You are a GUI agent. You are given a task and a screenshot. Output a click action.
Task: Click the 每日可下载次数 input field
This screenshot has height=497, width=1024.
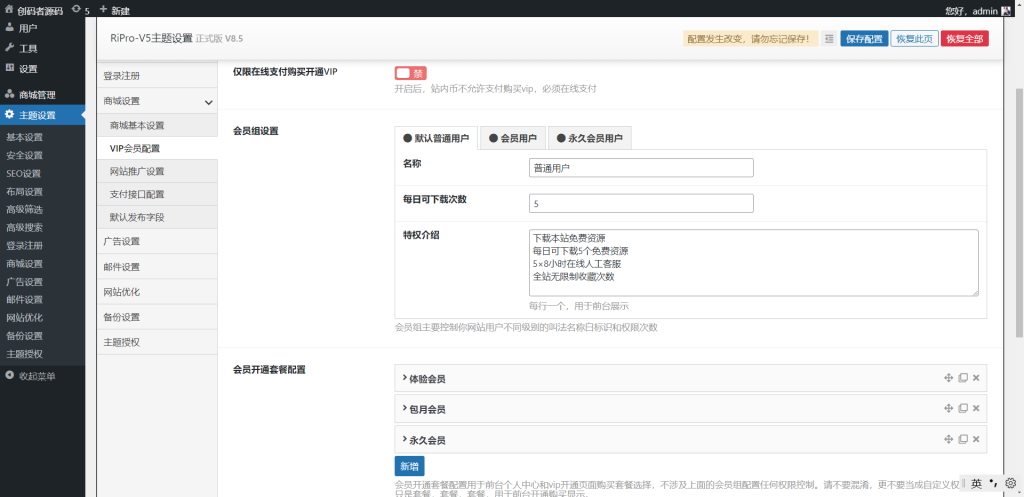coord(640,204)
